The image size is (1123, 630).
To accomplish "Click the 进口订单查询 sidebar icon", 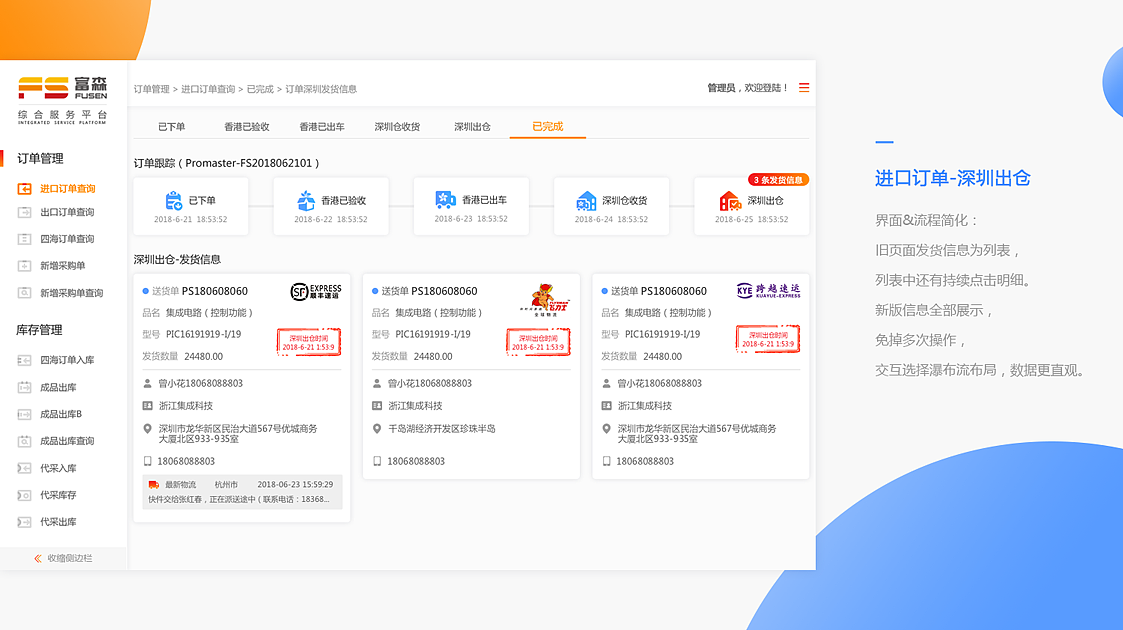I will 24,188.
